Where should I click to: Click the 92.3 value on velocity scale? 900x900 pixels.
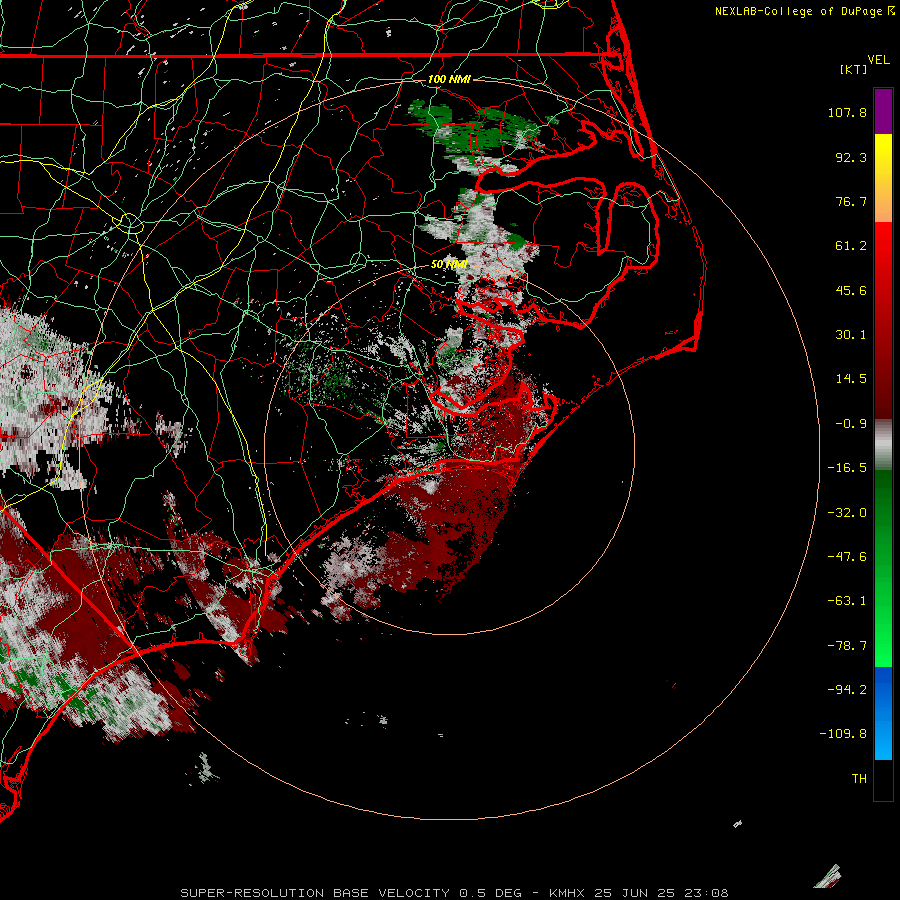851,157
